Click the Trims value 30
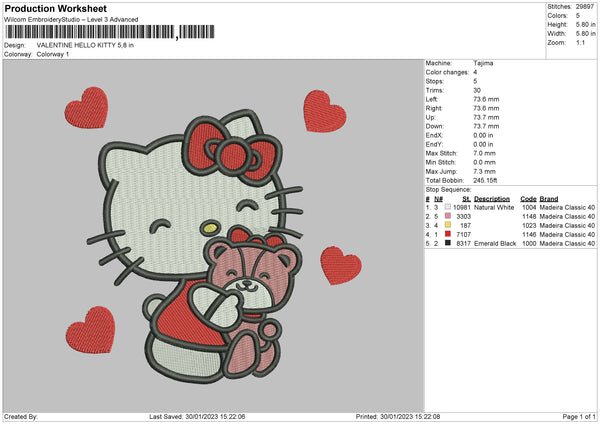The image size is (600, 424). 477,90
